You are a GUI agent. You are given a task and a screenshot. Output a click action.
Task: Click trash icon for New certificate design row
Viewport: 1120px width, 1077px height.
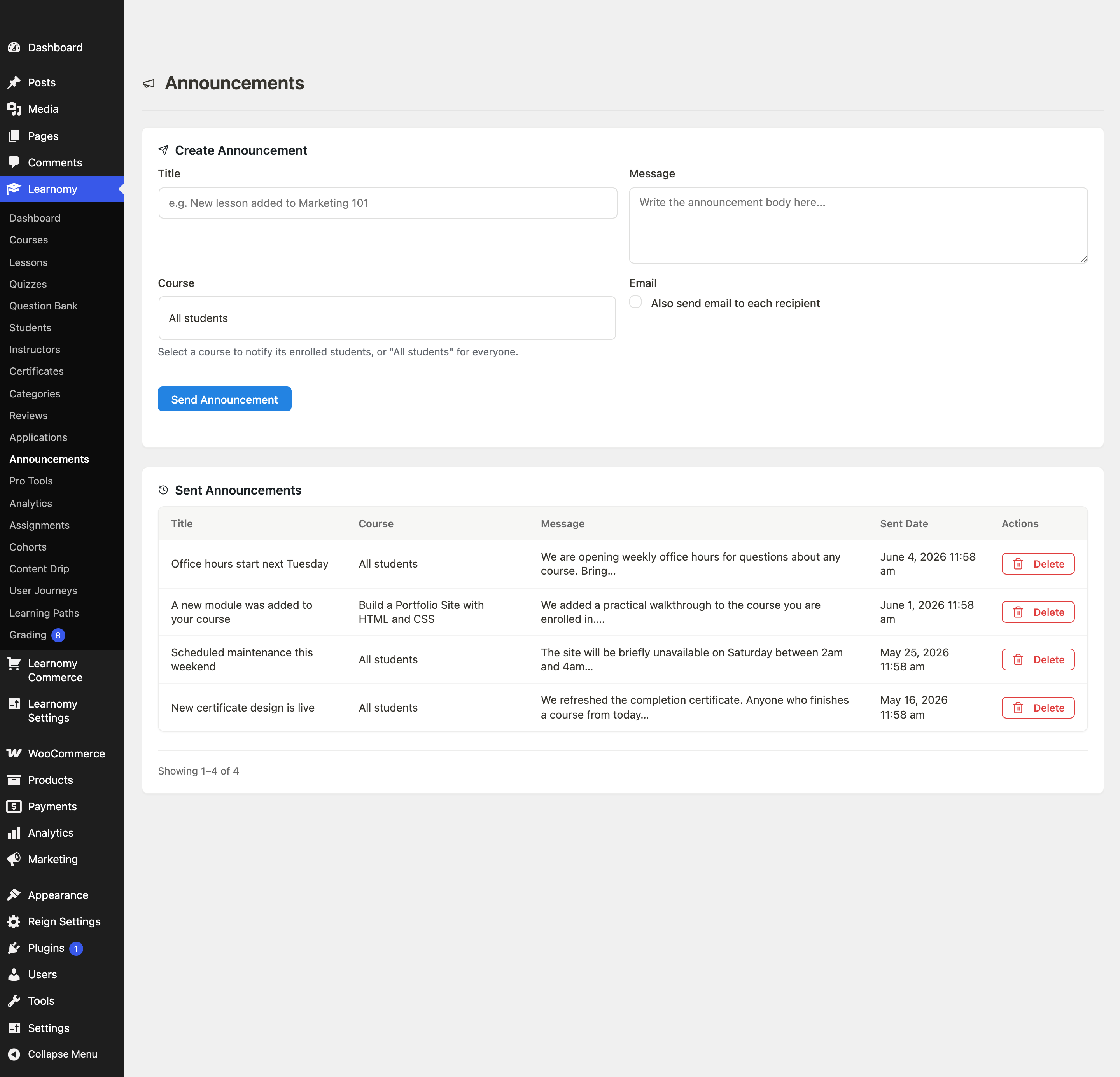[x=1018, y=708]
